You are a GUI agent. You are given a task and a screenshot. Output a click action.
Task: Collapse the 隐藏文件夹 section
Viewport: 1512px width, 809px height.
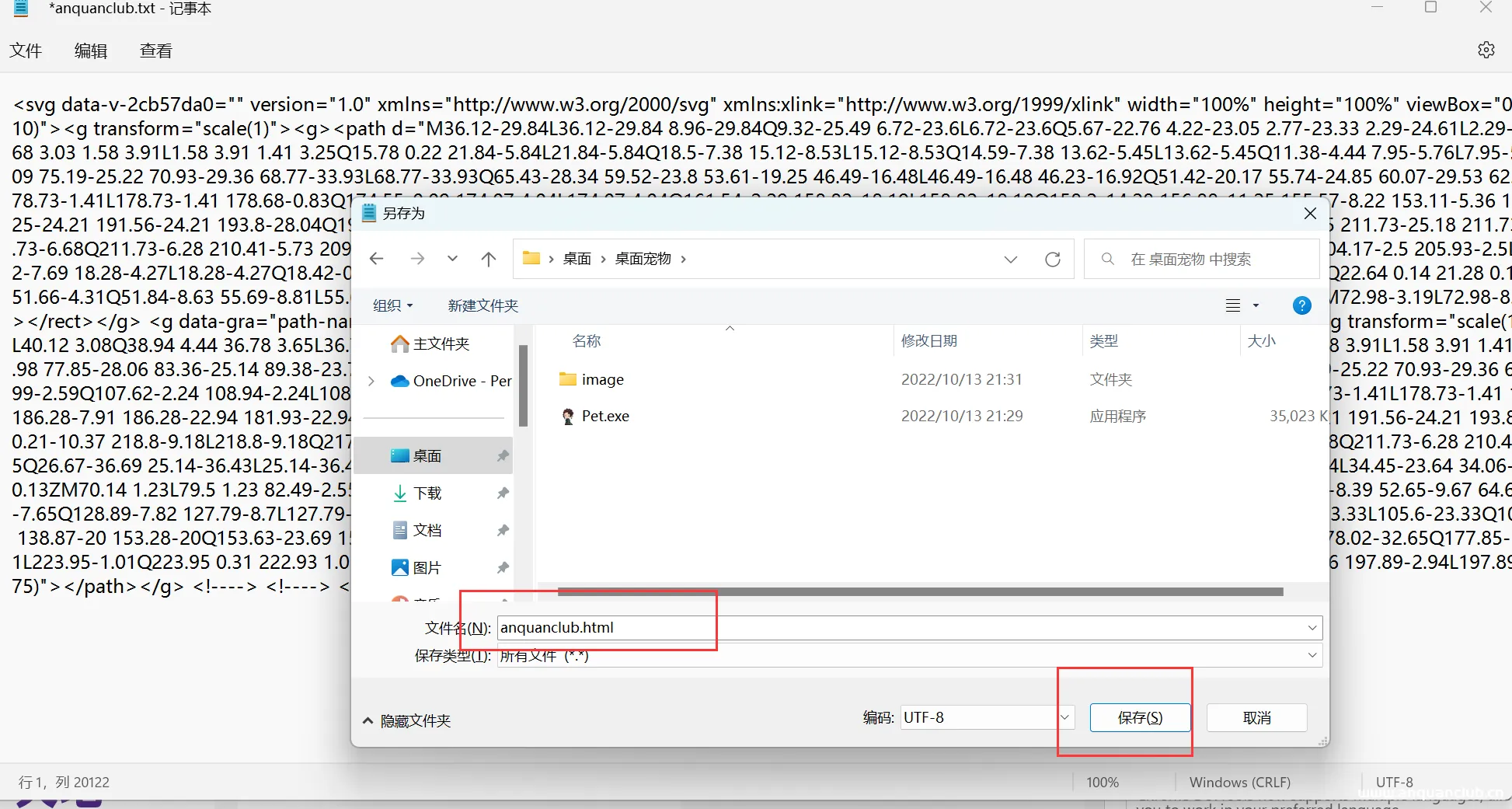368,720
